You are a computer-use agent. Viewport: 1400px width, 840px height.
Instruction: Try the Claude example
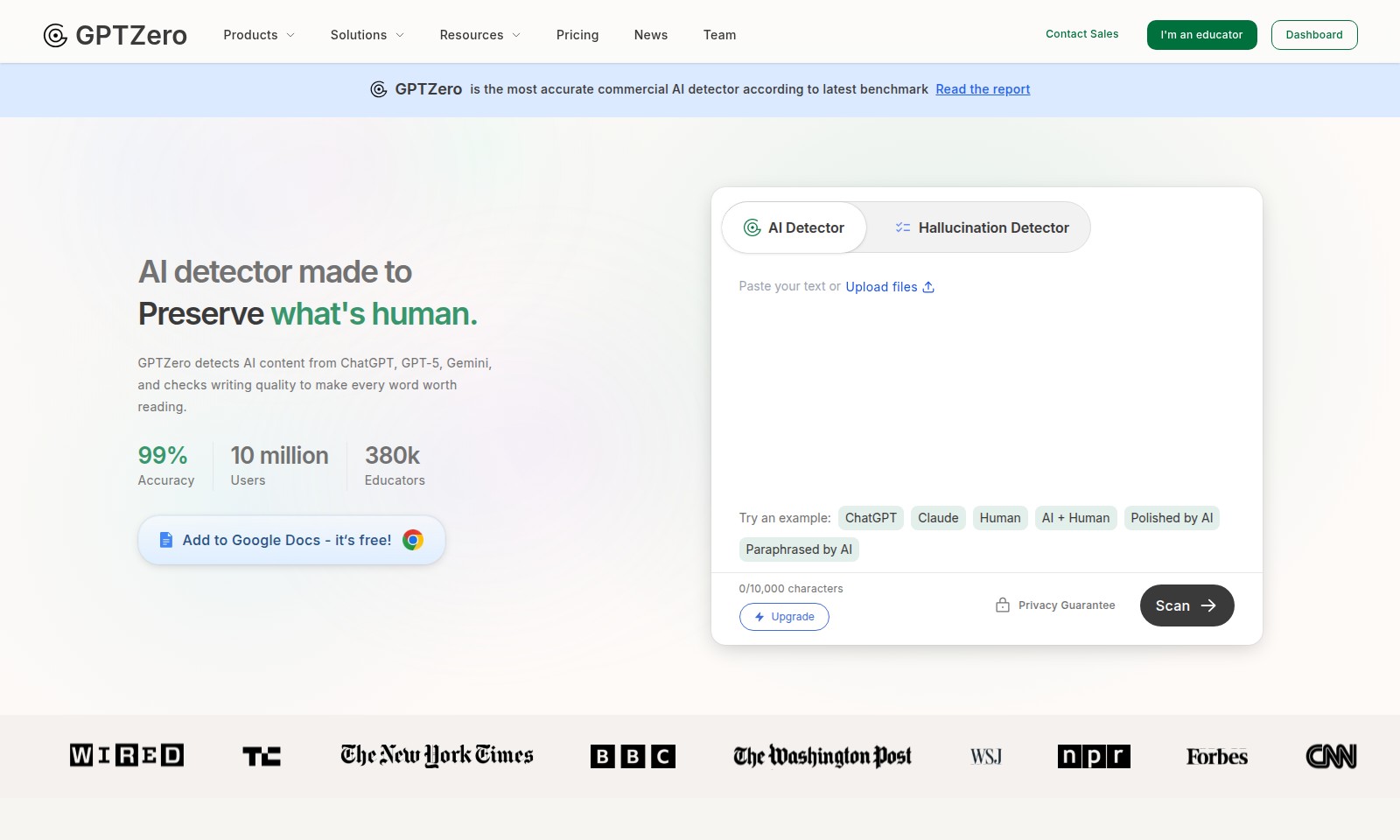click(x=938, y=518)
